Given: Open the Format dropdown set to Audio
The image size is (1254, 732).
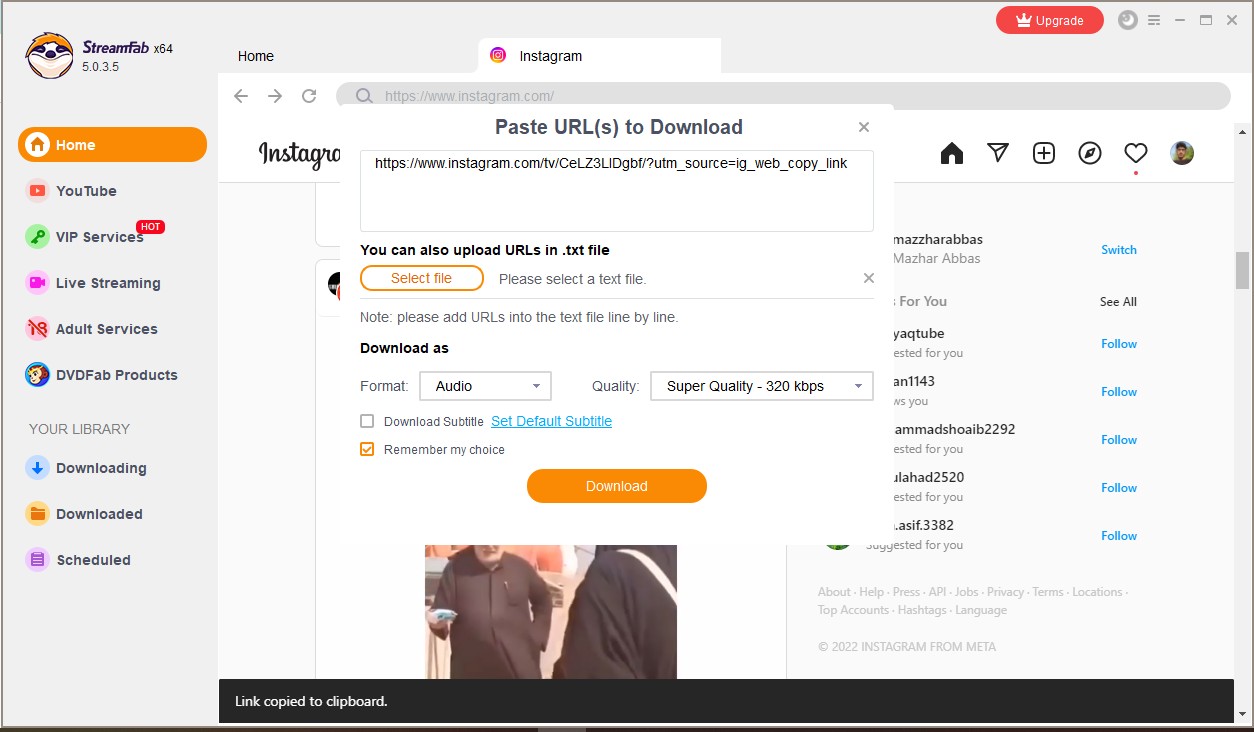Looking at the screenshot, I should tap(486, 386).
